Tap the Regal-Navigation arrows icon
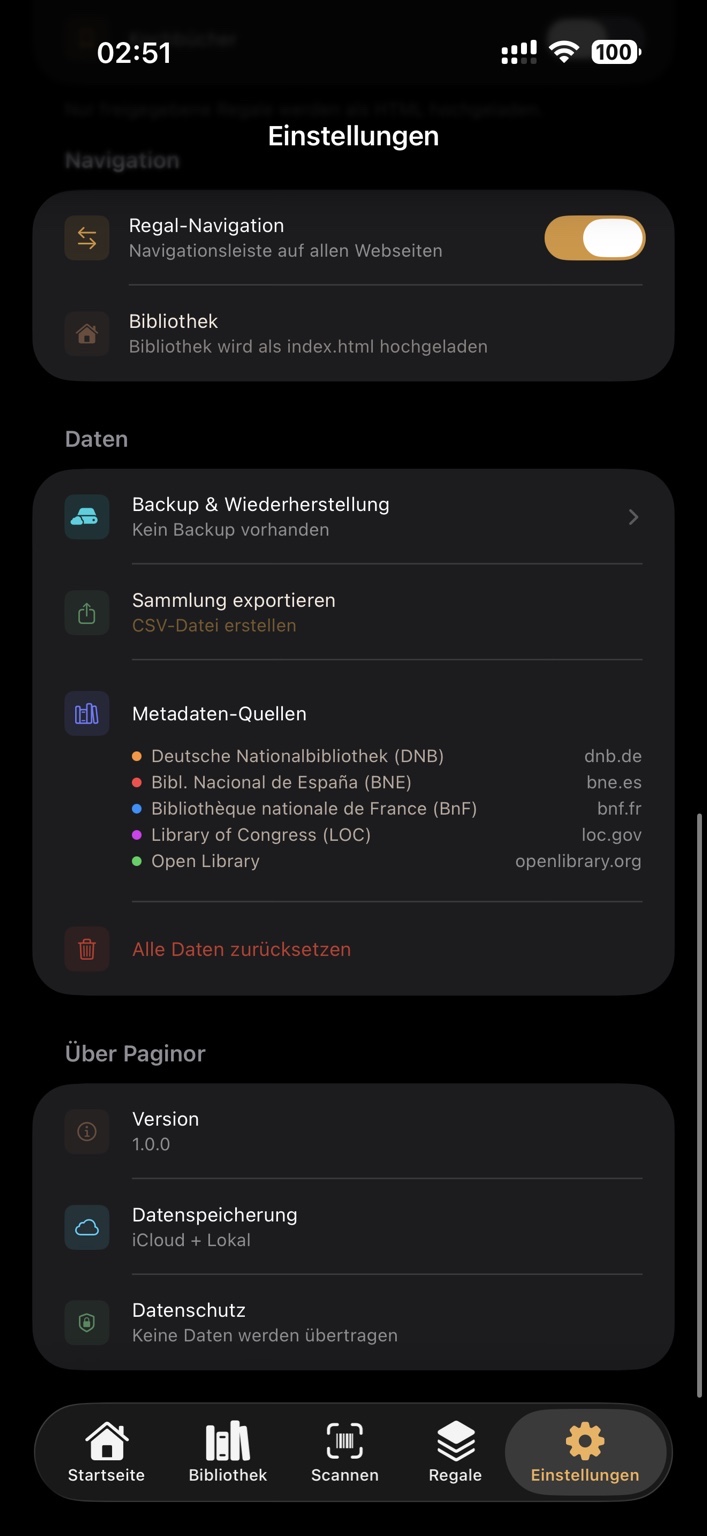707x1536 pixels. click(x=87, y=238)
